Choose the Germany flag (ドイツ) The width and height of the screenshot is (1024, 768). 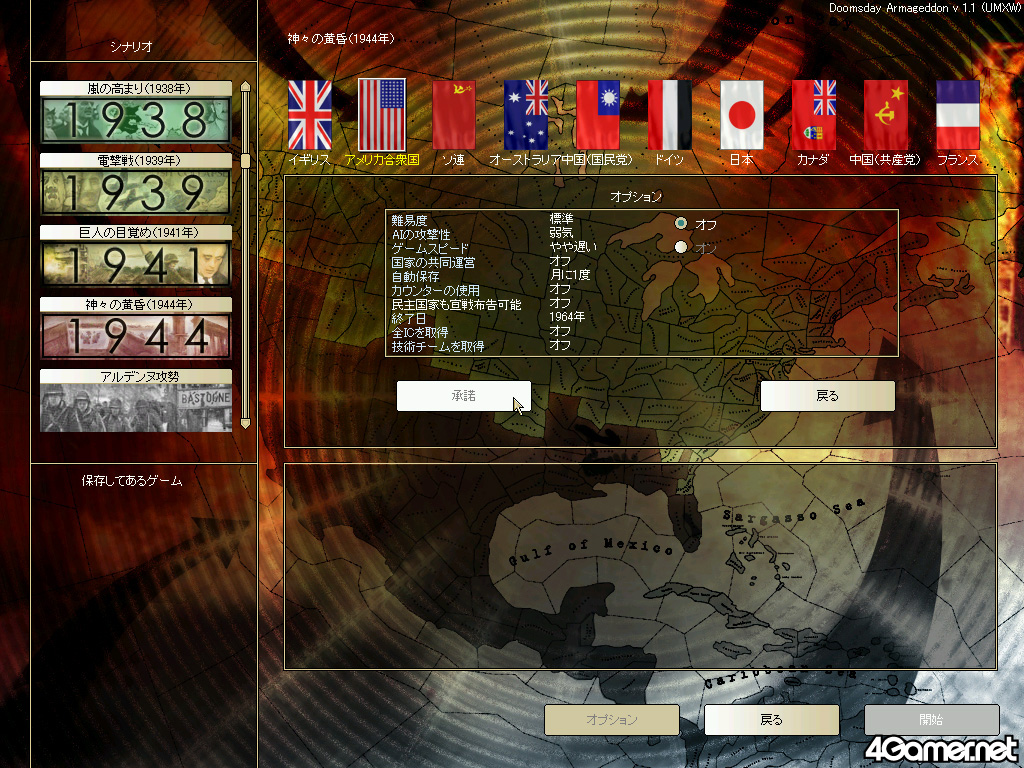669,116
